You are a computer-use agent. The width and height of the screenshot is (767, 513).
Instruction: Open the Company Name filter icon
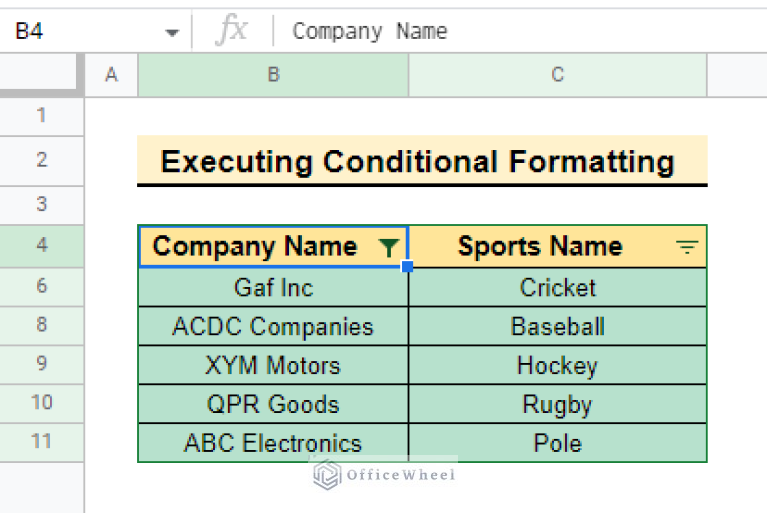(x=389, y=247)
